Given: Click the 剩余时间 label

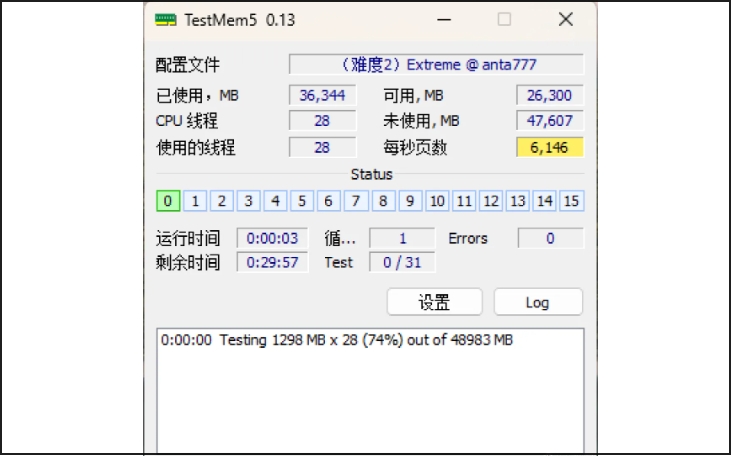Looking at the screenshot, I should click(x=188, y=263).
